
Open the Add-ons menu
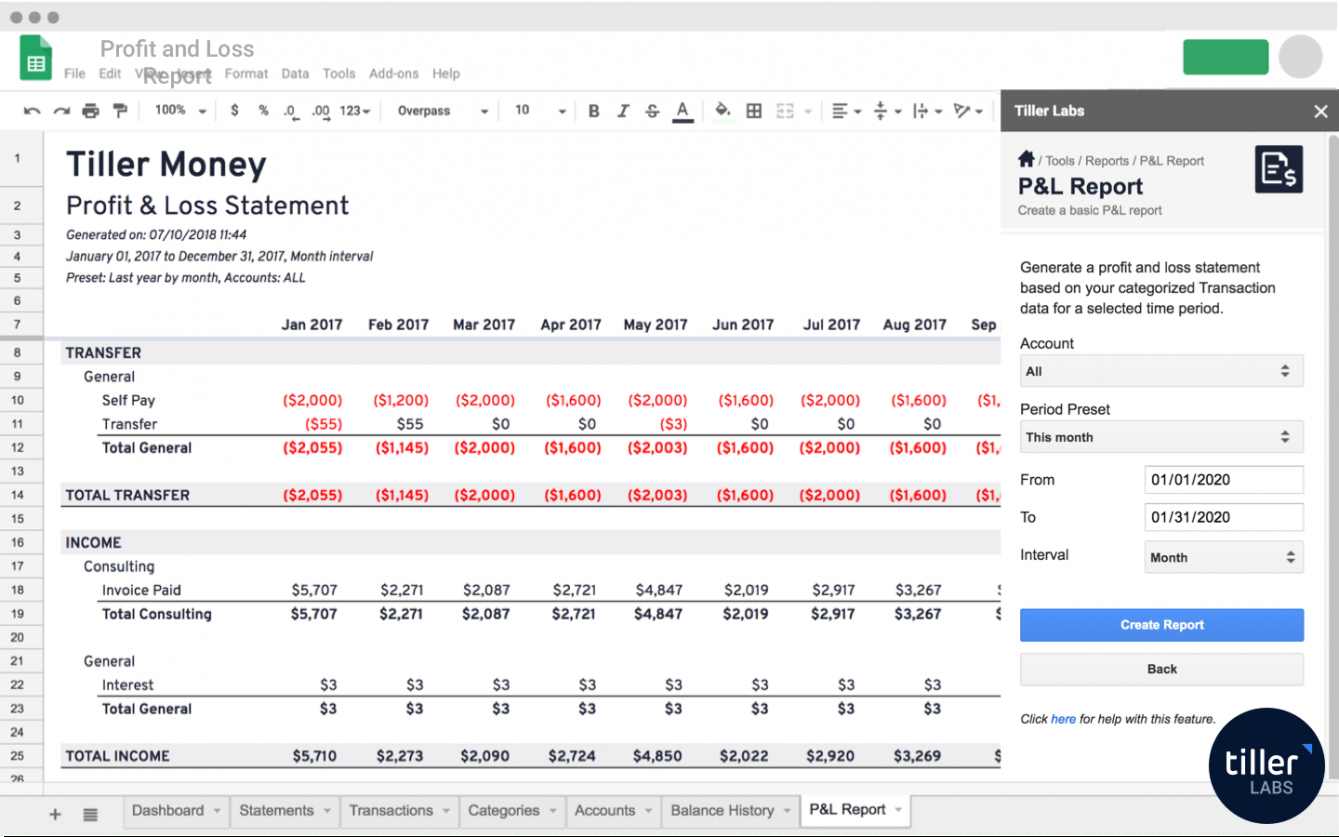pos(394,74)
